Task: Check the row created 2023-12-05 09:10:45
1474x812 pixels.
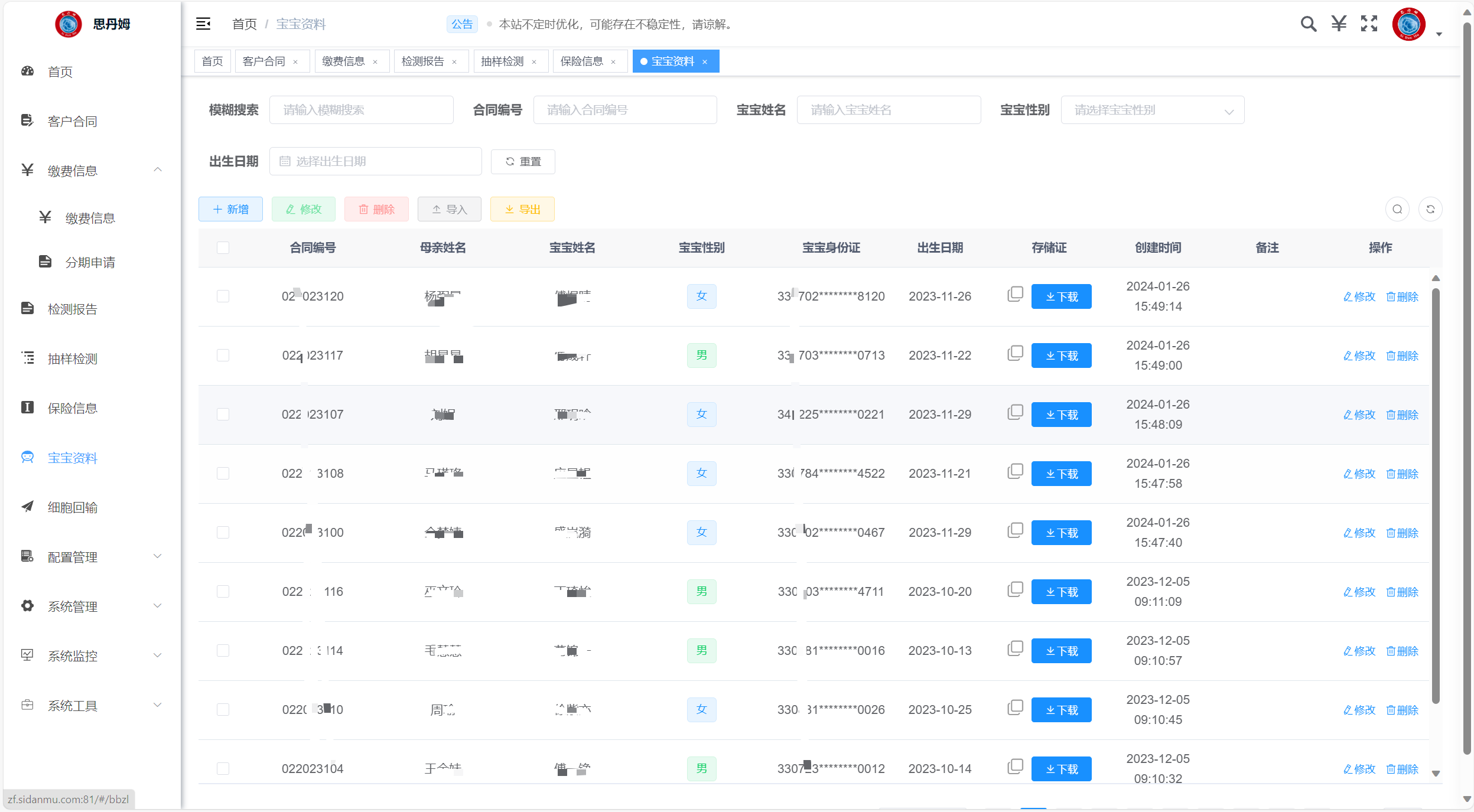Action: coord(223,710)
